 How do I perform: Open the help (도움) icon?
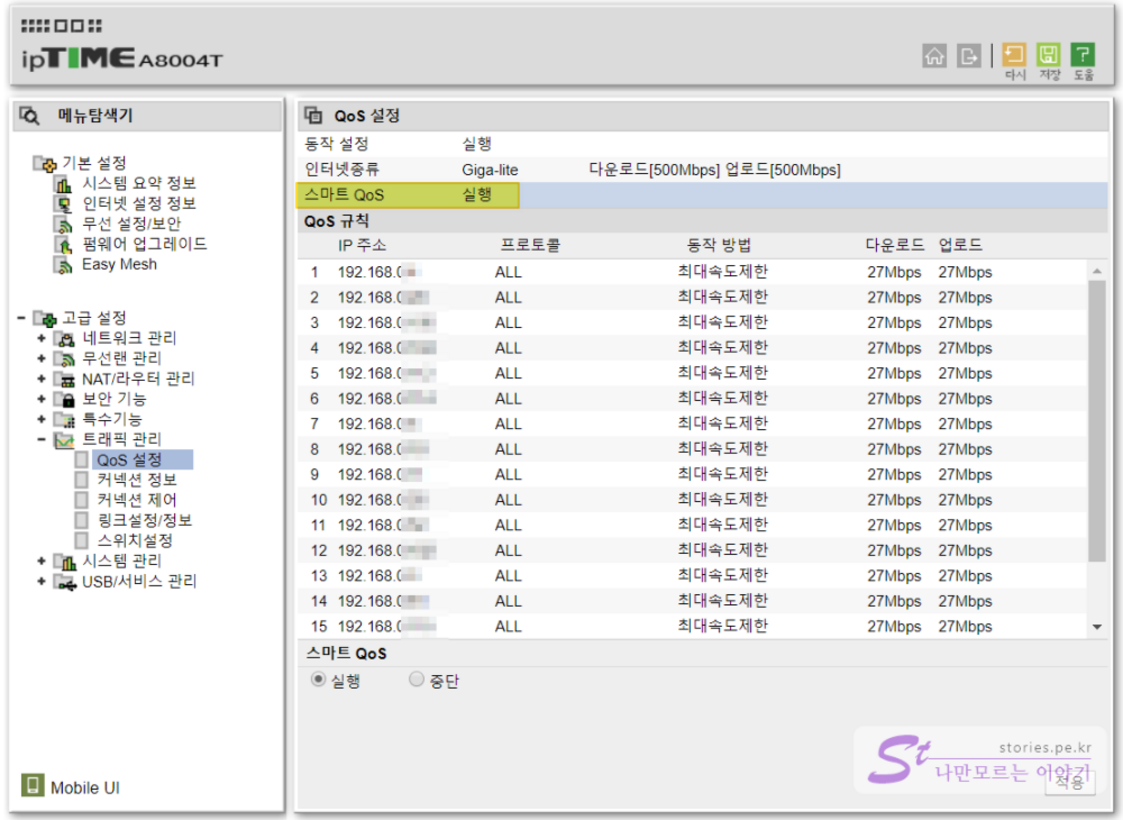tap(1082, 55)
